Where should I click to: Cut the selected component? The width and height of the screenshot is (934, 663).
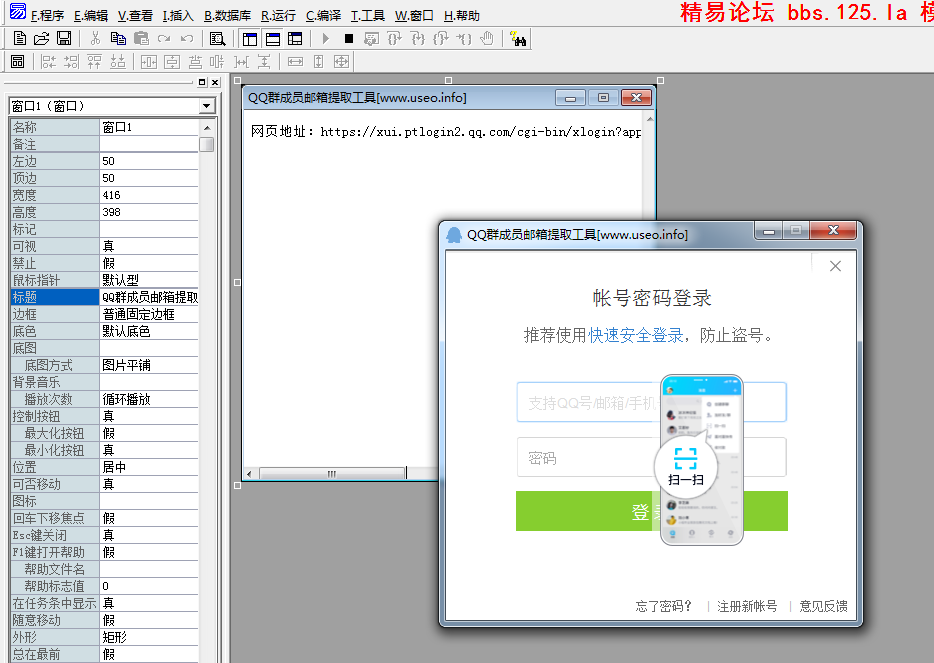point(95,39)
